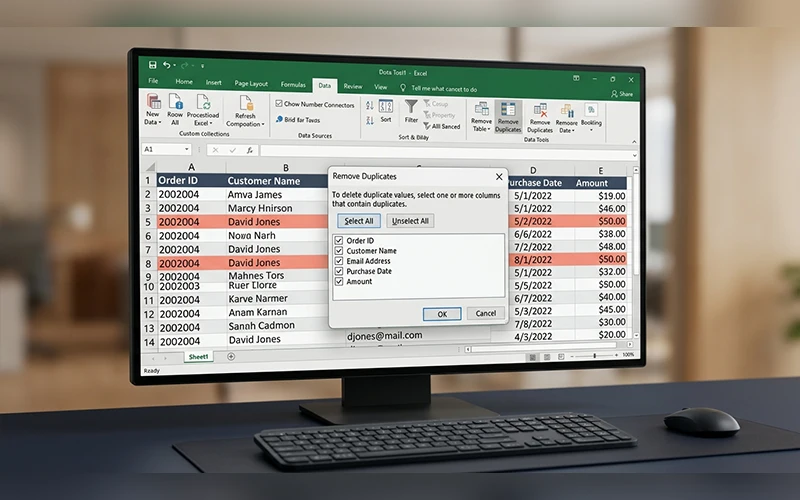Viewport: 800px width, 500px height.
Task: Switch to Page Break Preview in status bar
Action: 561,356
